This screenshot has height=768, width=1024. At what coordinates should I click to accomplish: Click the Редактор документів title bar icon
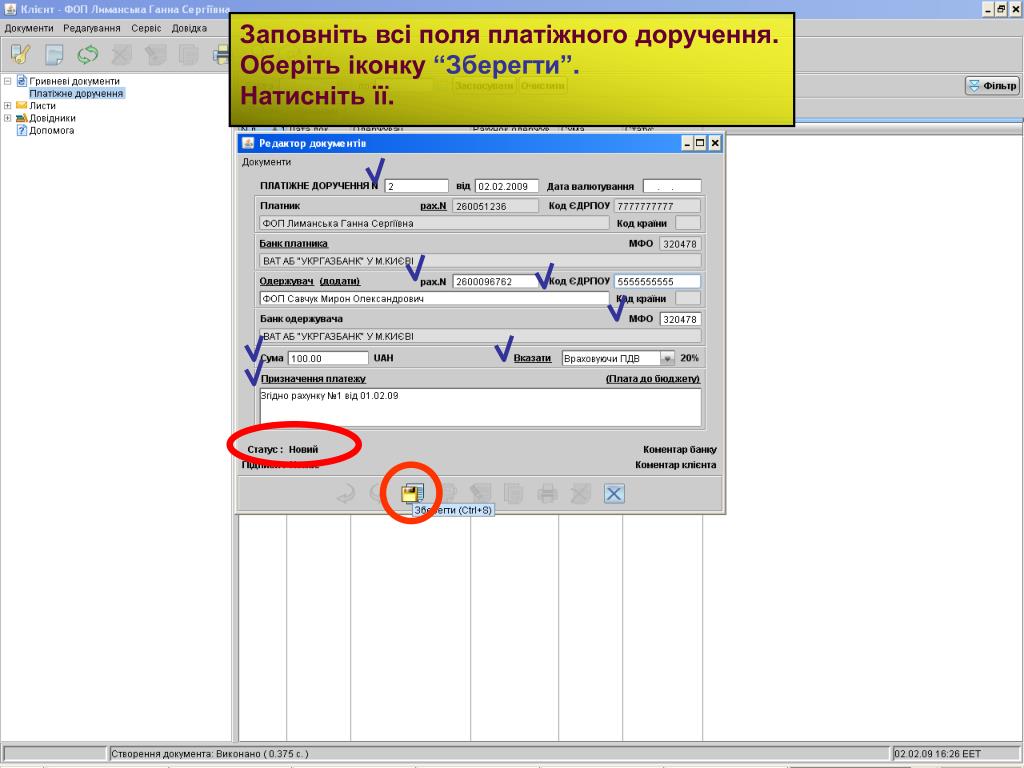[248, 143]
